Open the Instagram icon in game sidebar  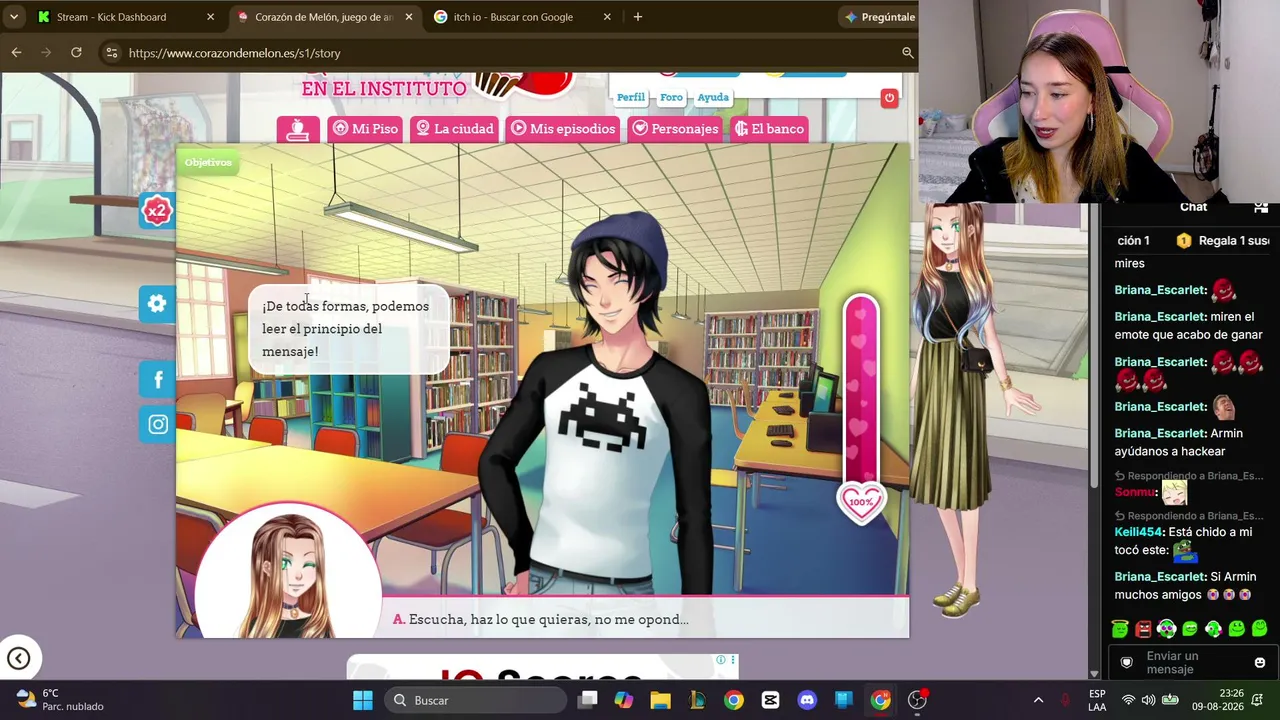coord(158,425)
